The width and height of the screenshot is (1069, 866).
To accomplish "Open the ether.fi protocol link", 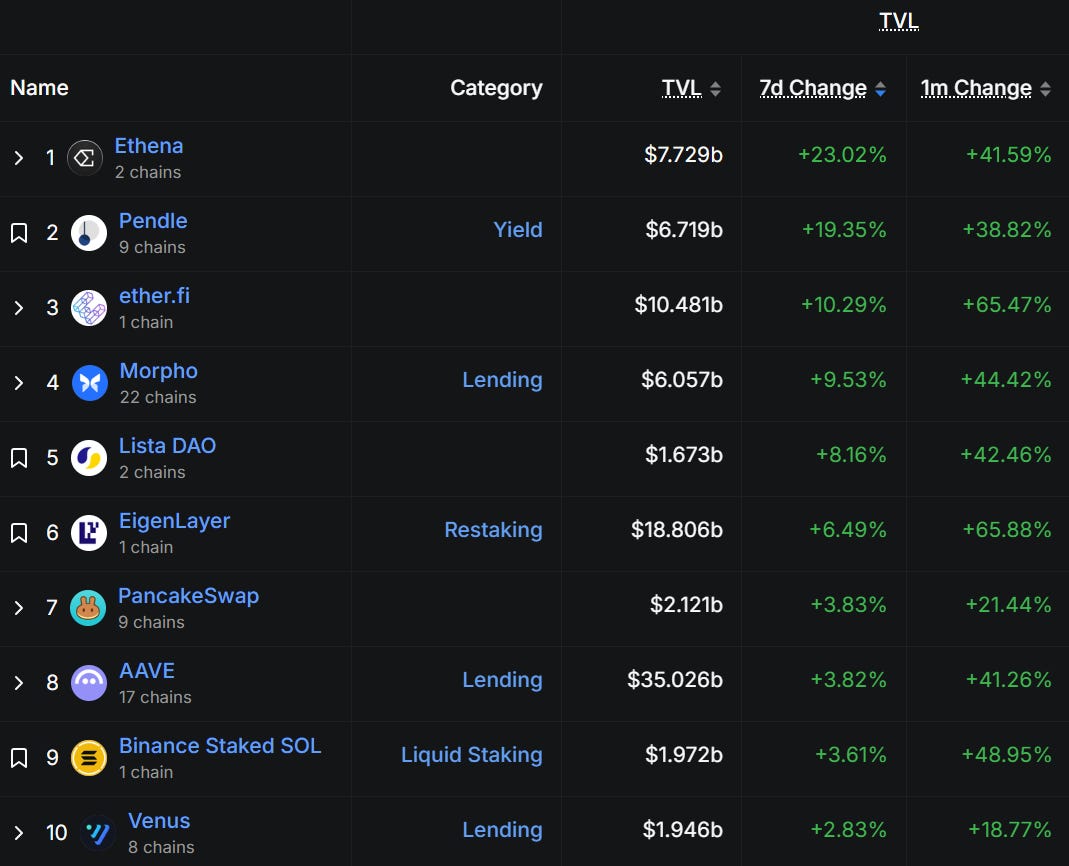I will click(x=154, y=296).
